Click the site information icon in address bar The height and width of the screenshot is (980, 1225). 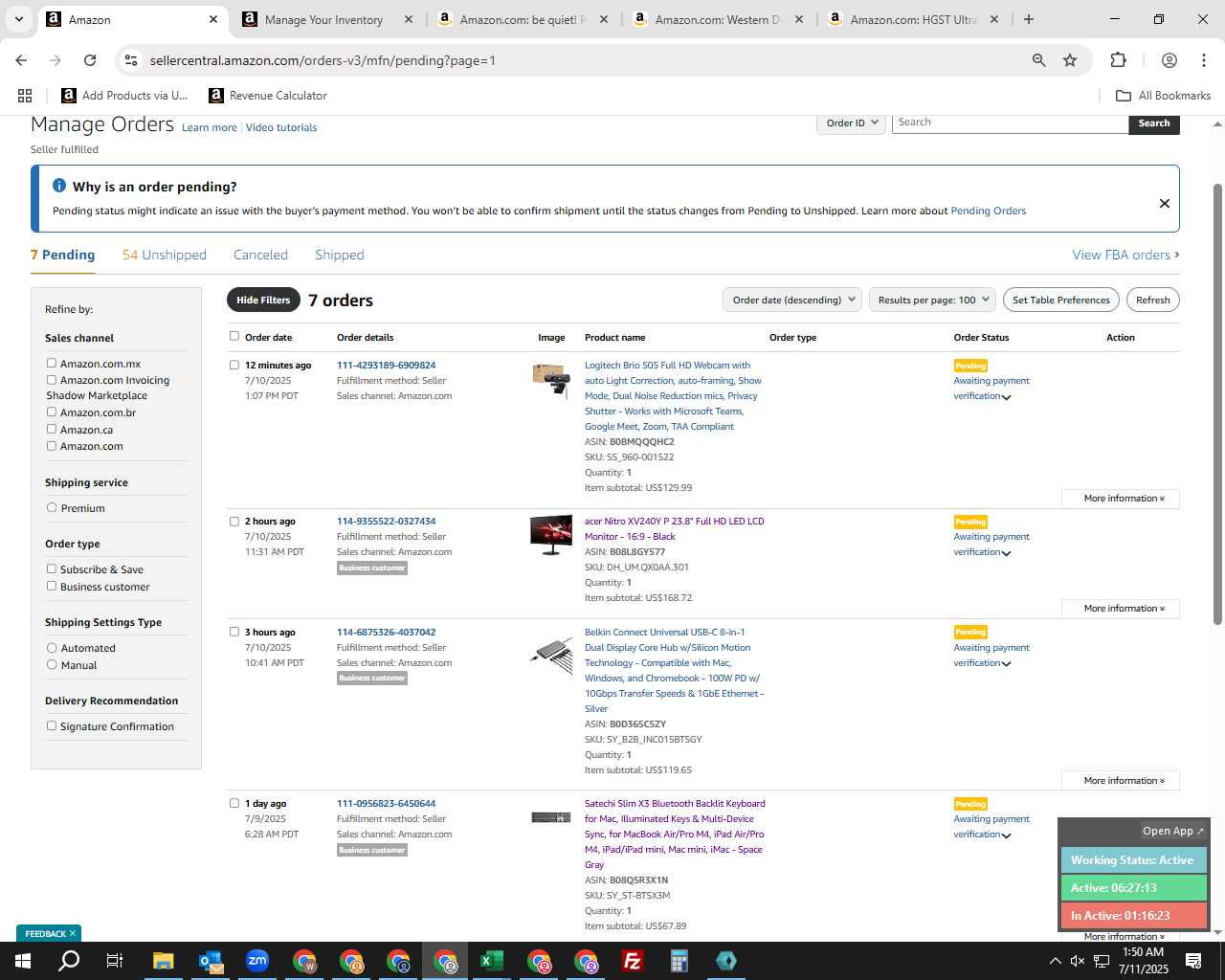coord(132,60)
